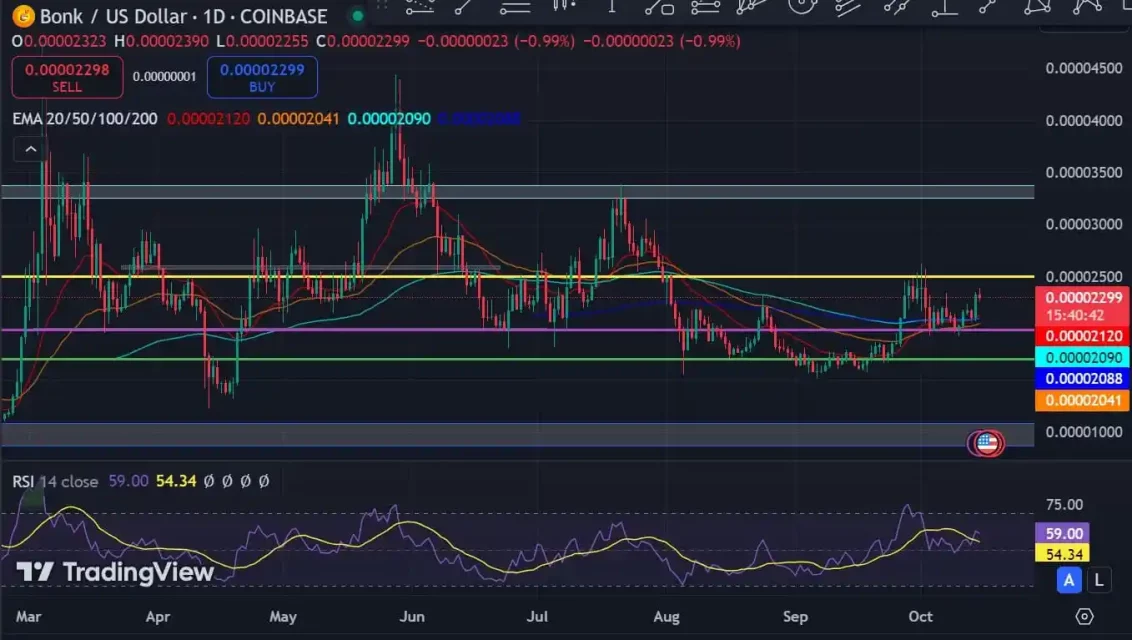This screenshot has height=640, width=1132.
Task: Select the horizontal lines drawing tool
Action: (515, 7)
